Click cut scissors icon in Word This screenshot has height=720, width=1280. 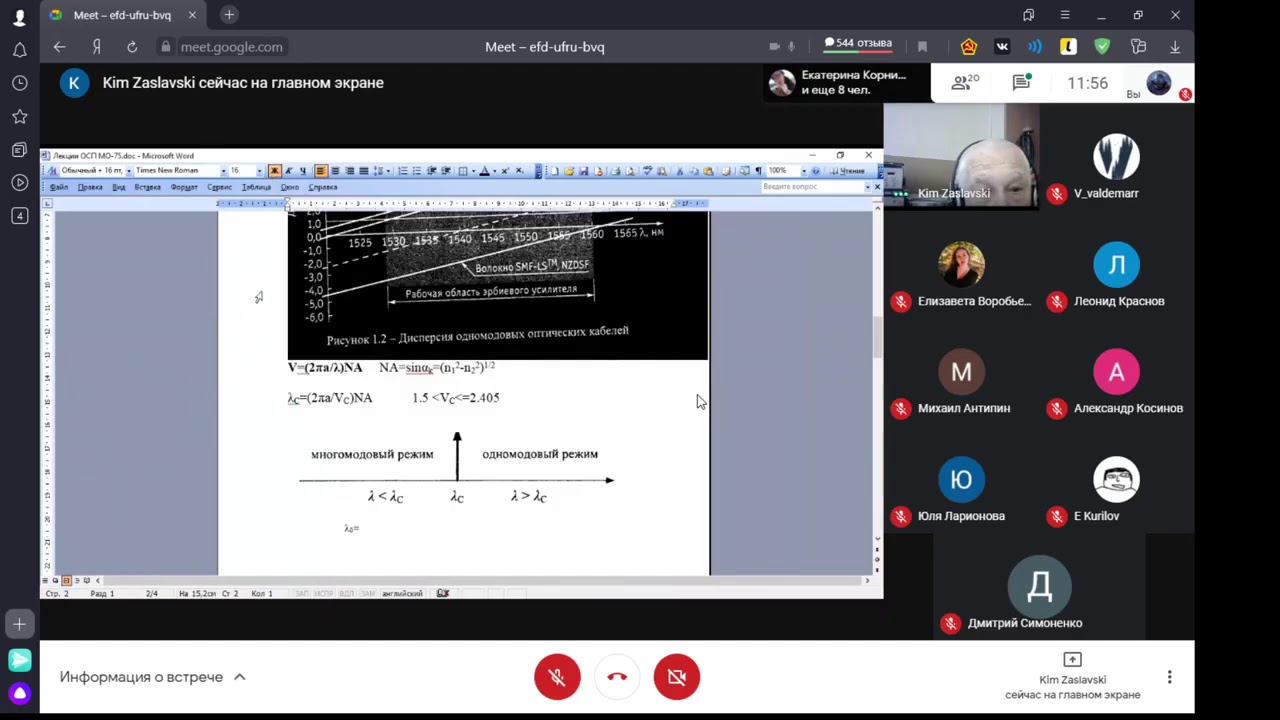680,171
